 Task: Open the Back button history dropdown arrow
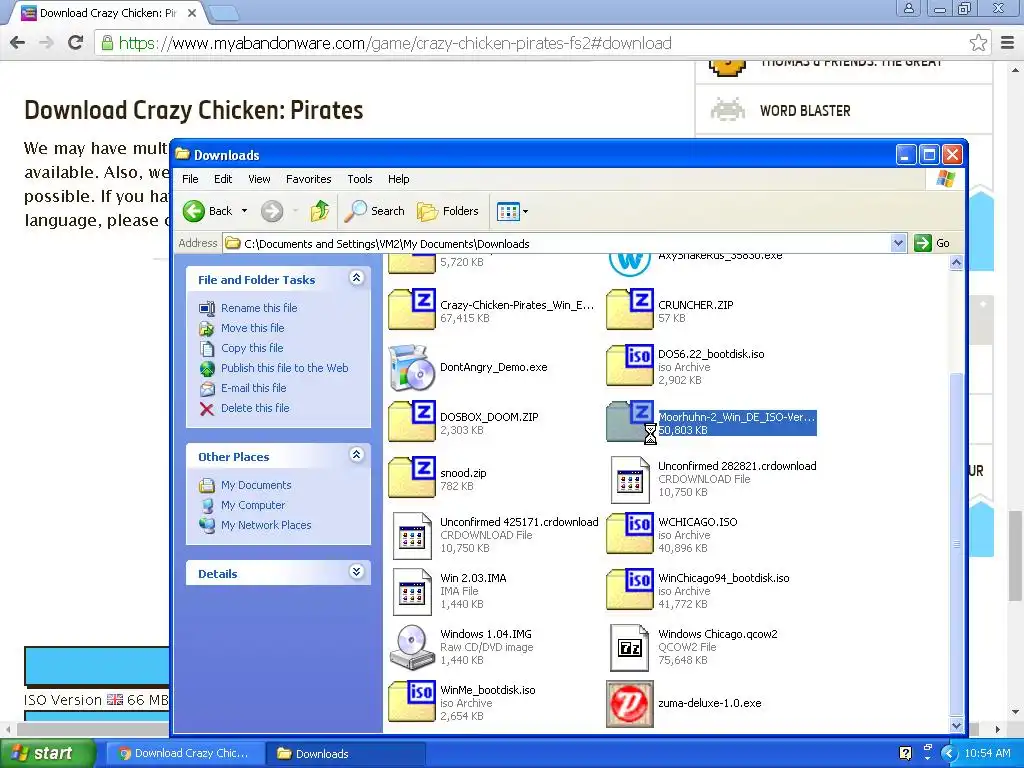pos(244,211)
